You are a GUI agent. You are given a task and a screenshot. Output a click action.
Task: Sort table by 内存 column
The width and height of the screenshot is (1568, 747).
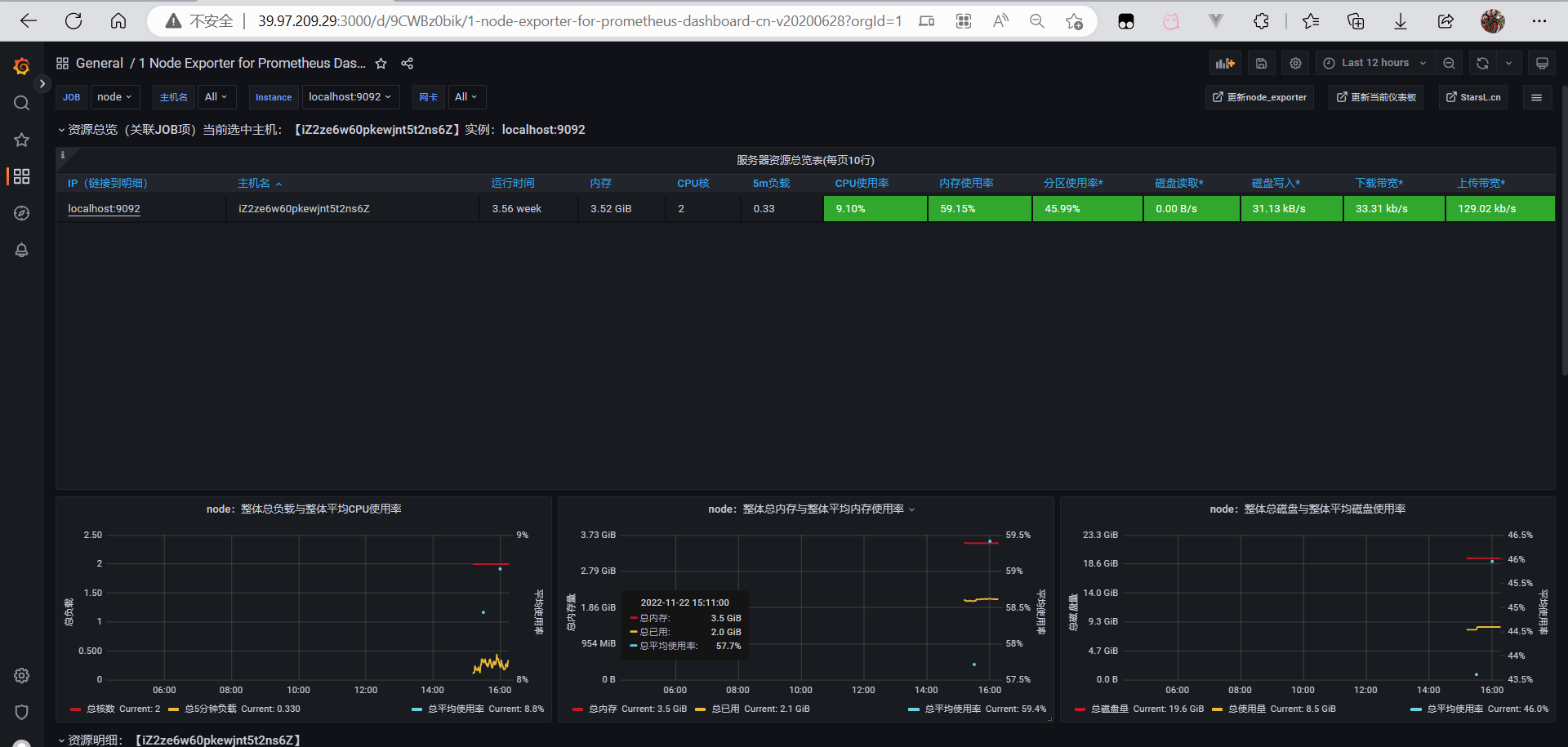601,184
